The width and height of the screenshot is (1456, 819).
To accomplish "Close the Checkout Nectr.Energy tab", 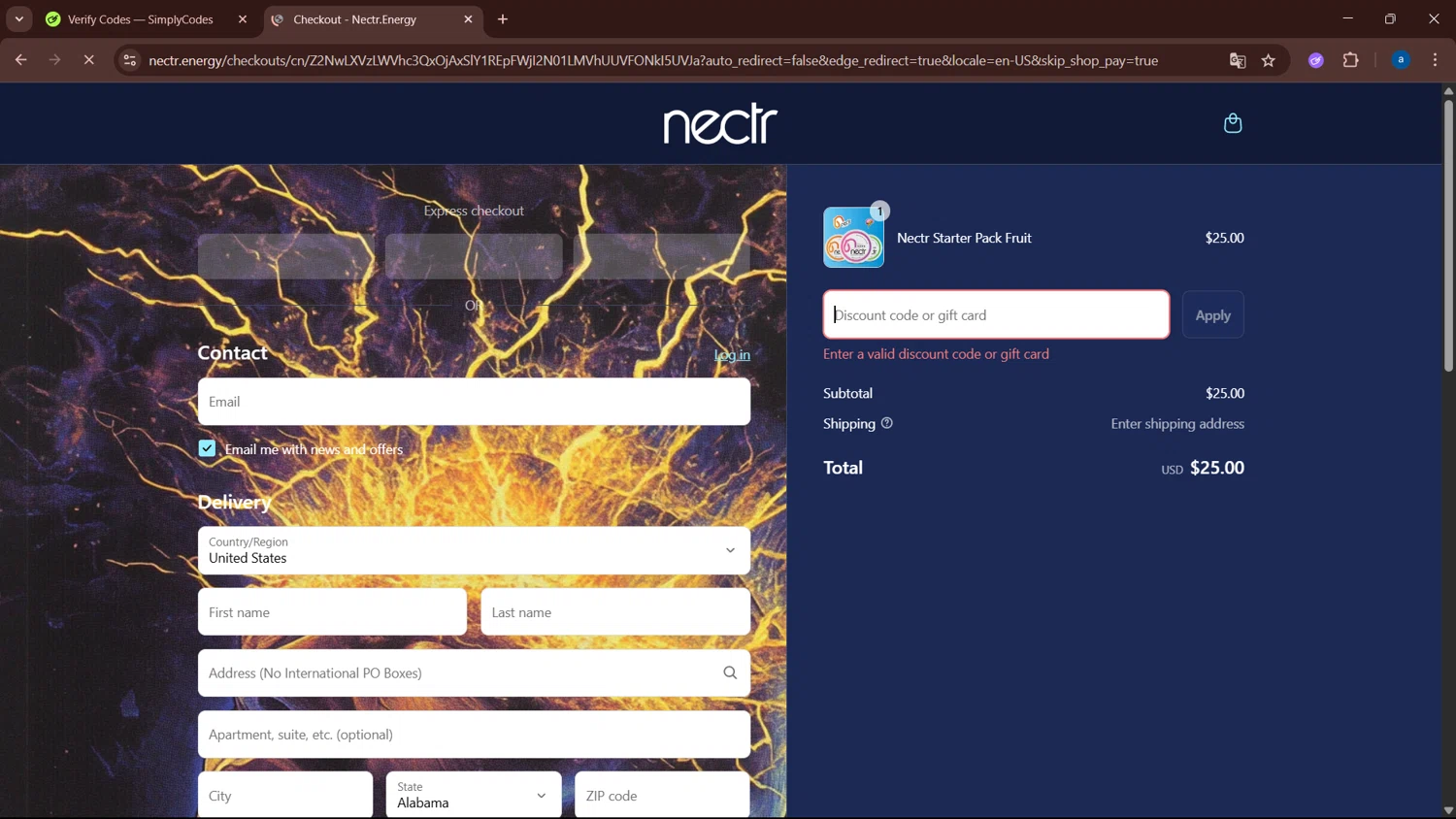I will [x=468, y=19].
